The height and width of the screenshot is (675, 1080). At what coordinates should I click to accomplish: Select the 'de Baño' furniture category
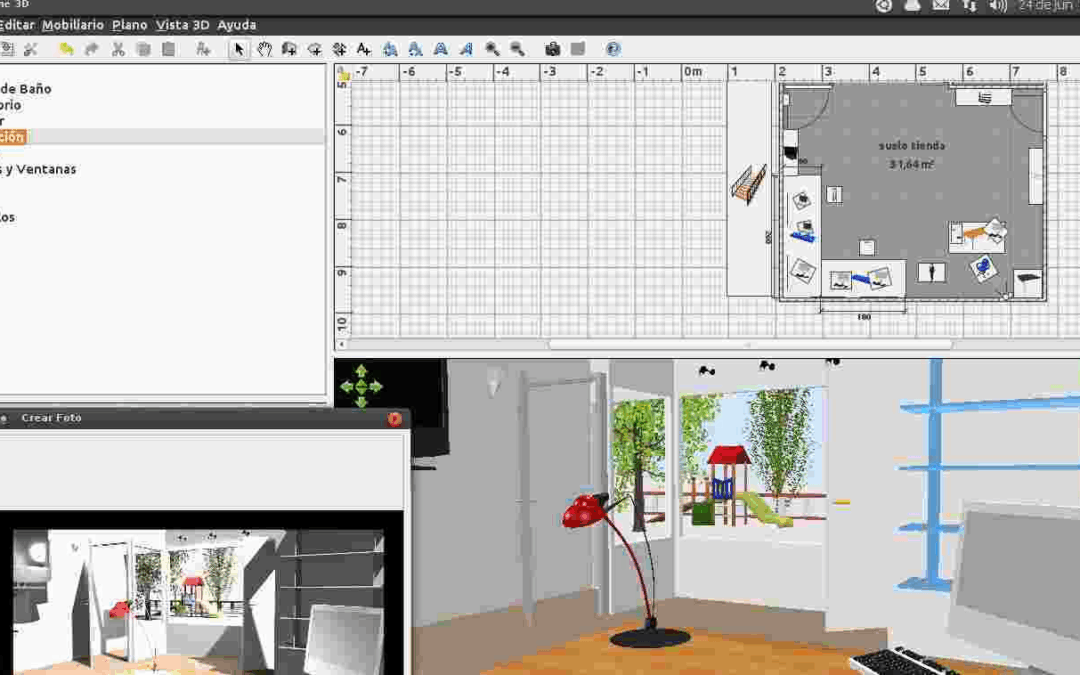click(25, 89)
